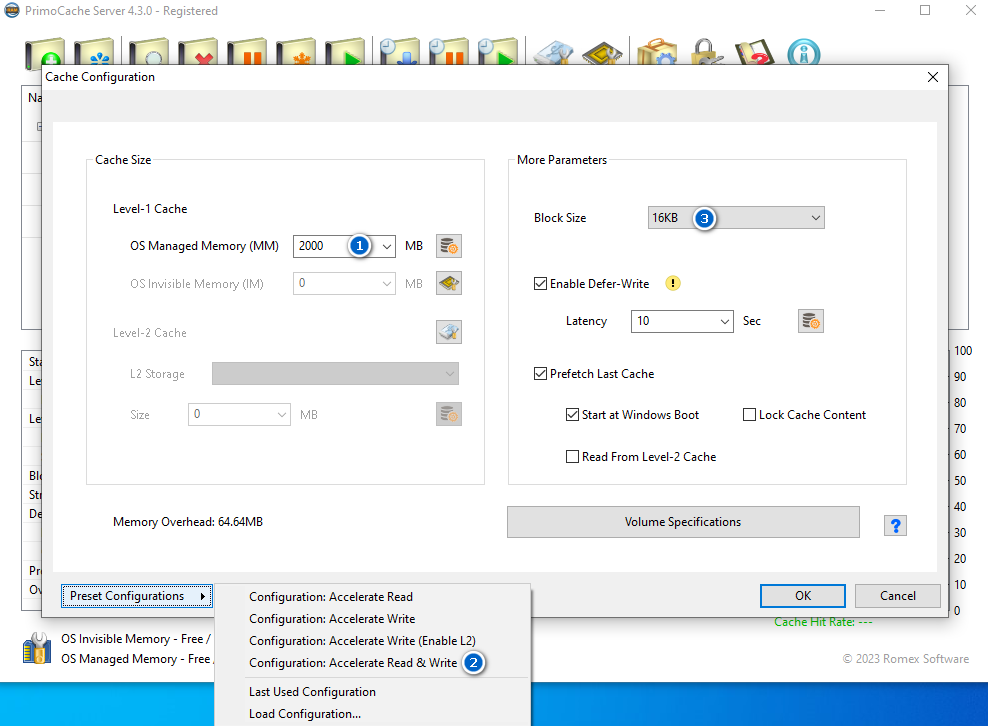Screen dimensions: 988x726
Task: Choose Configuration: Accelerate Read & Write
Action: [353, 663]
